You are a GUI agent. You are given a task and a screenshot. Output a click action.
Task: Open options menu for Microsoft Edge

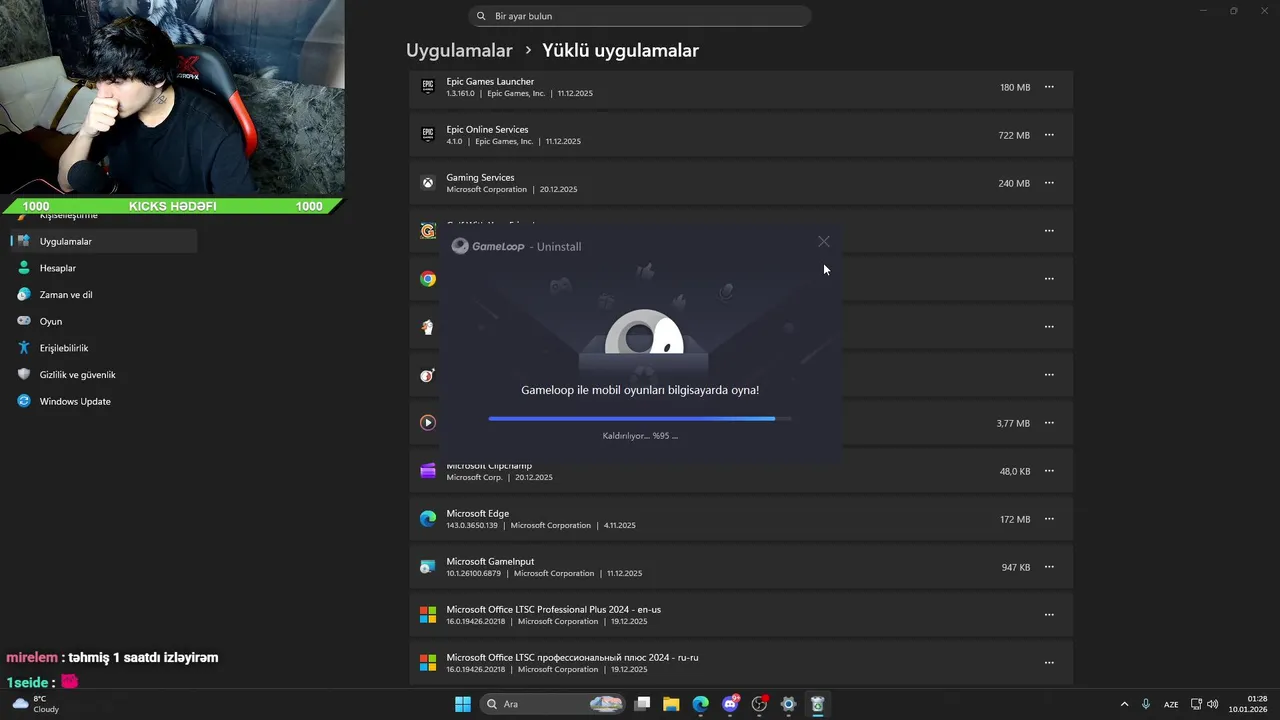pyautogui.click(x=1049, y=519)
